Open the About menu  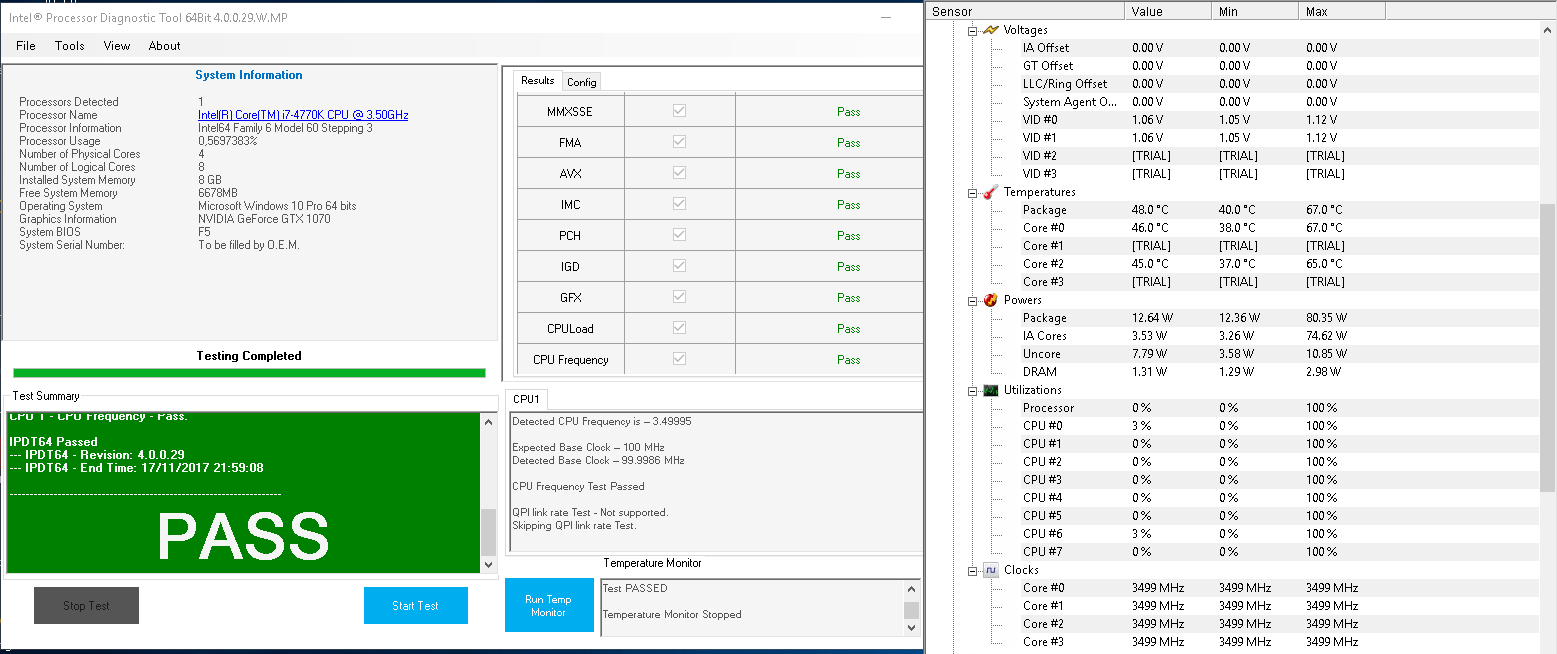(165, 46)
